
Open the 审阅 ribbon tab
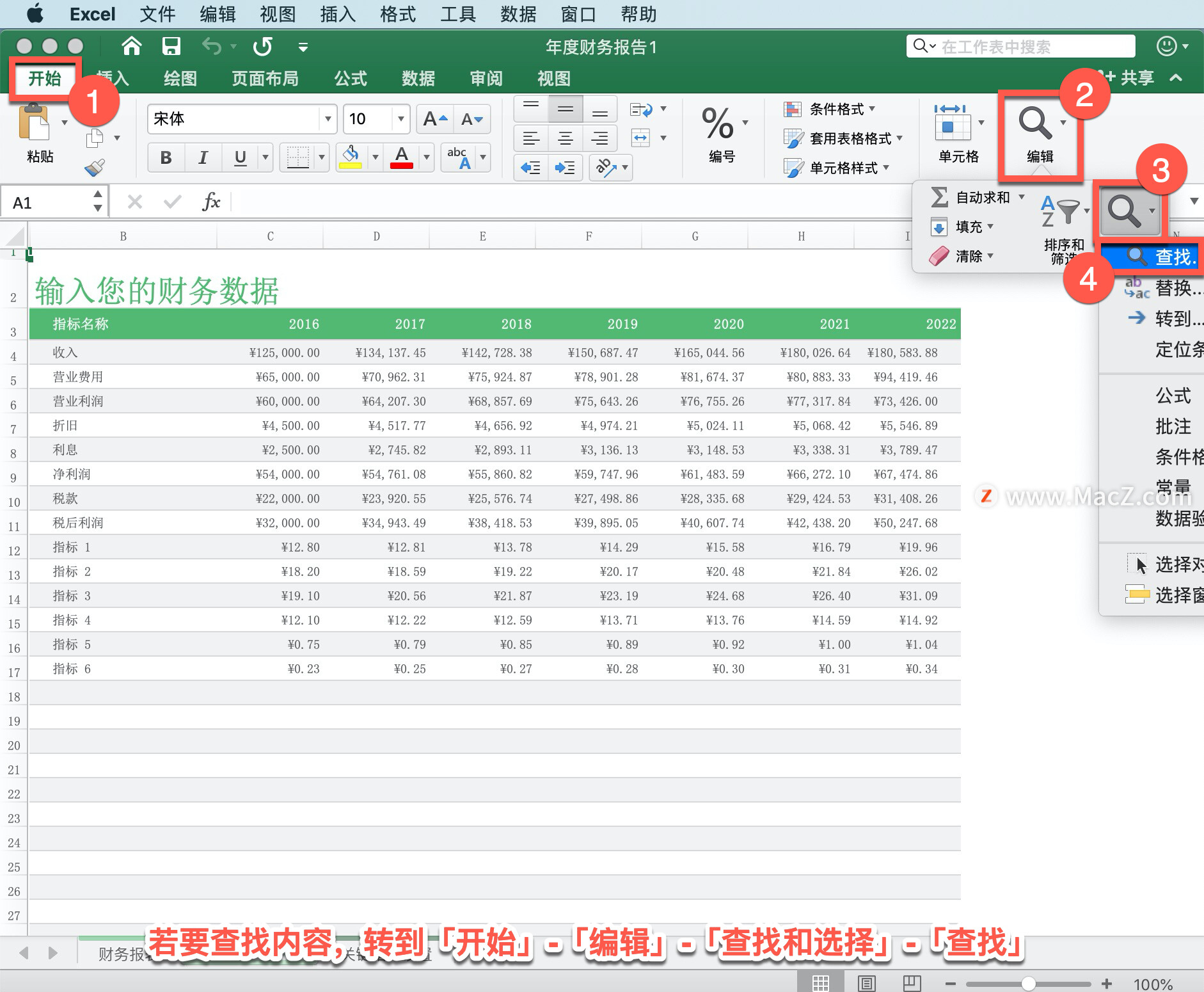486,79
